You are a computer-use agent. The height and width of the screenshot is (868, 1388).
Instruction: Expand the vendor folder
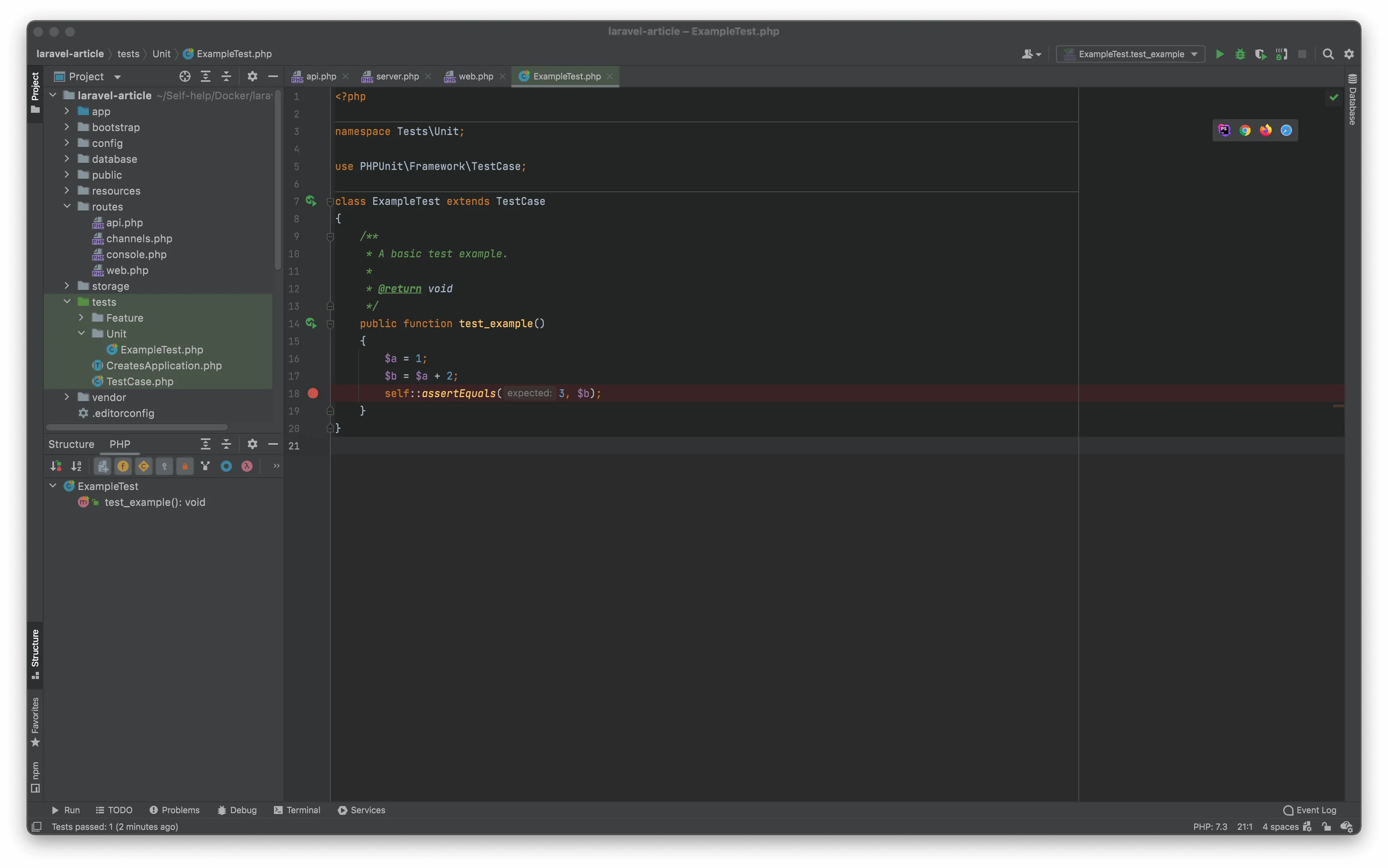tap(67, 397)
